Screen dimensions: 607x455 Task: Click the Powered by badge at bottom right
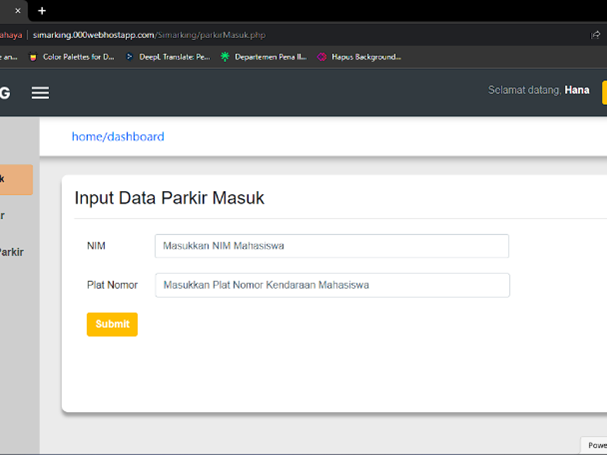click(596, 445)
